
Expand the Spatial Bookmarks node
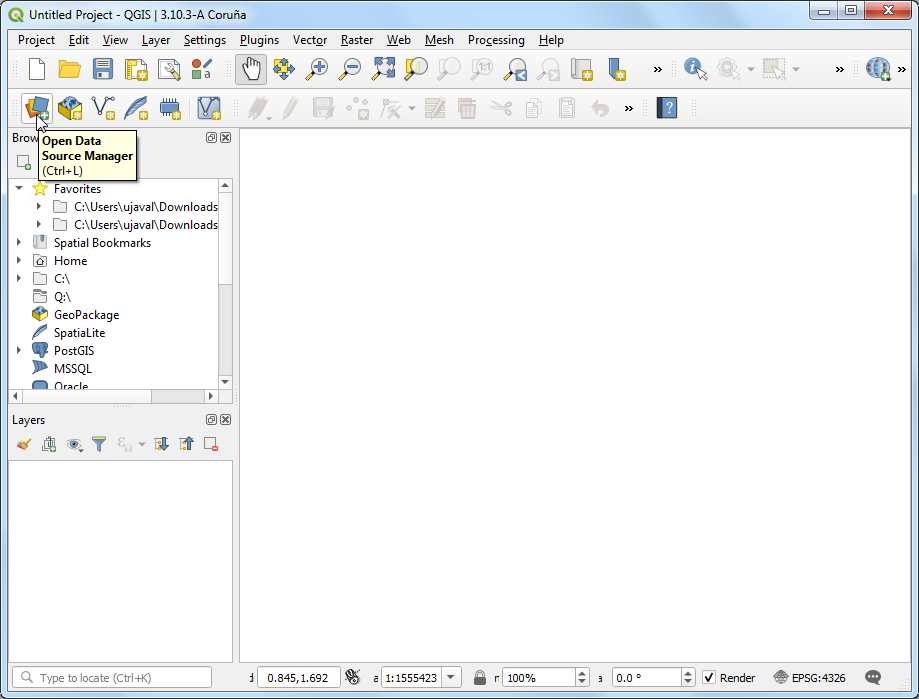coord(19,242)
